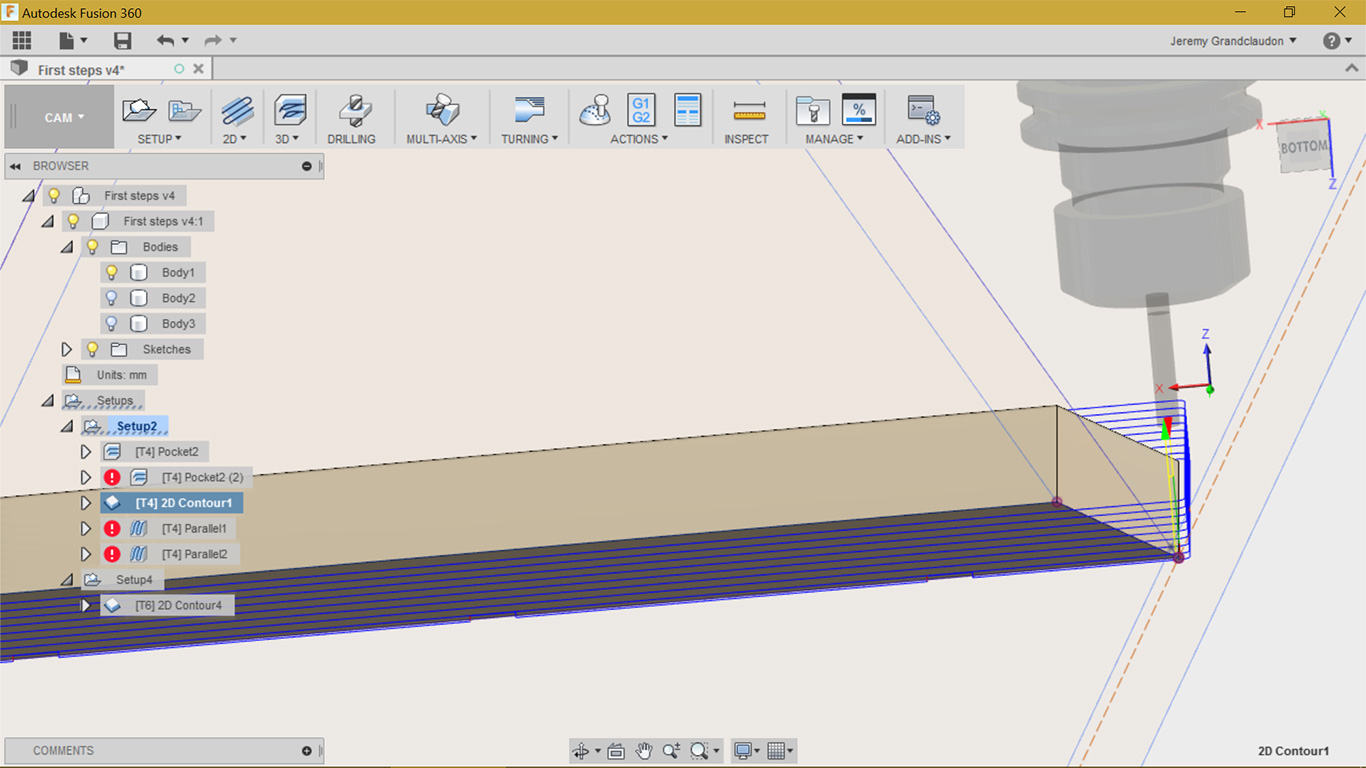Open the data panel grid icon
The height and width of the screenshot is (768, 1366).
point(22,40)
